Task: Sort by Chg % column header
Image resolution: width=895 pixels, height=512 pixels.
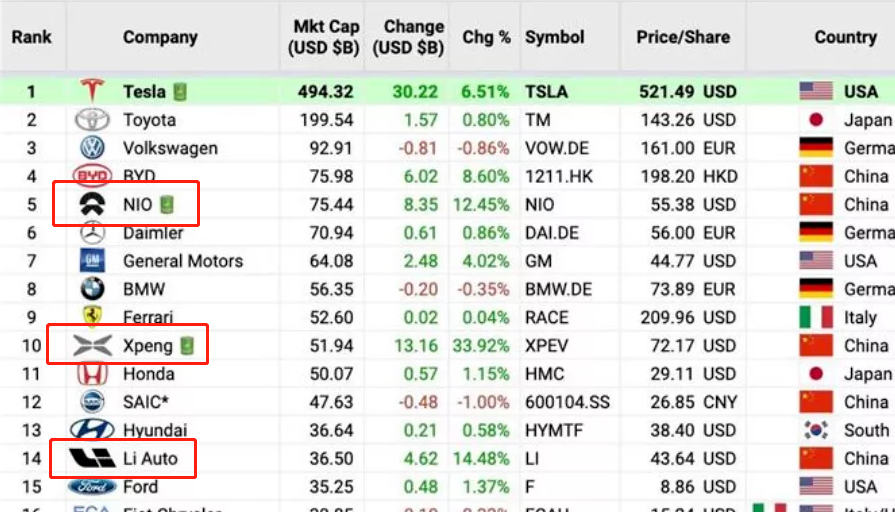Action: coord(486,37)
